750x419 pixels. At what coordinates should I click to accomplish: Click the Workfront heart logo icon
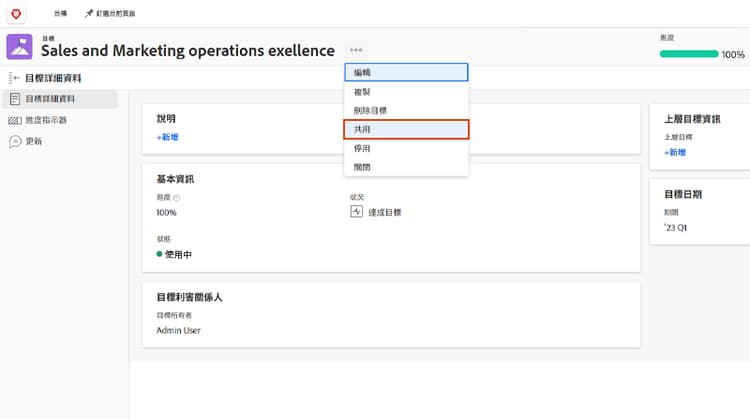click(x=14, y=13)
